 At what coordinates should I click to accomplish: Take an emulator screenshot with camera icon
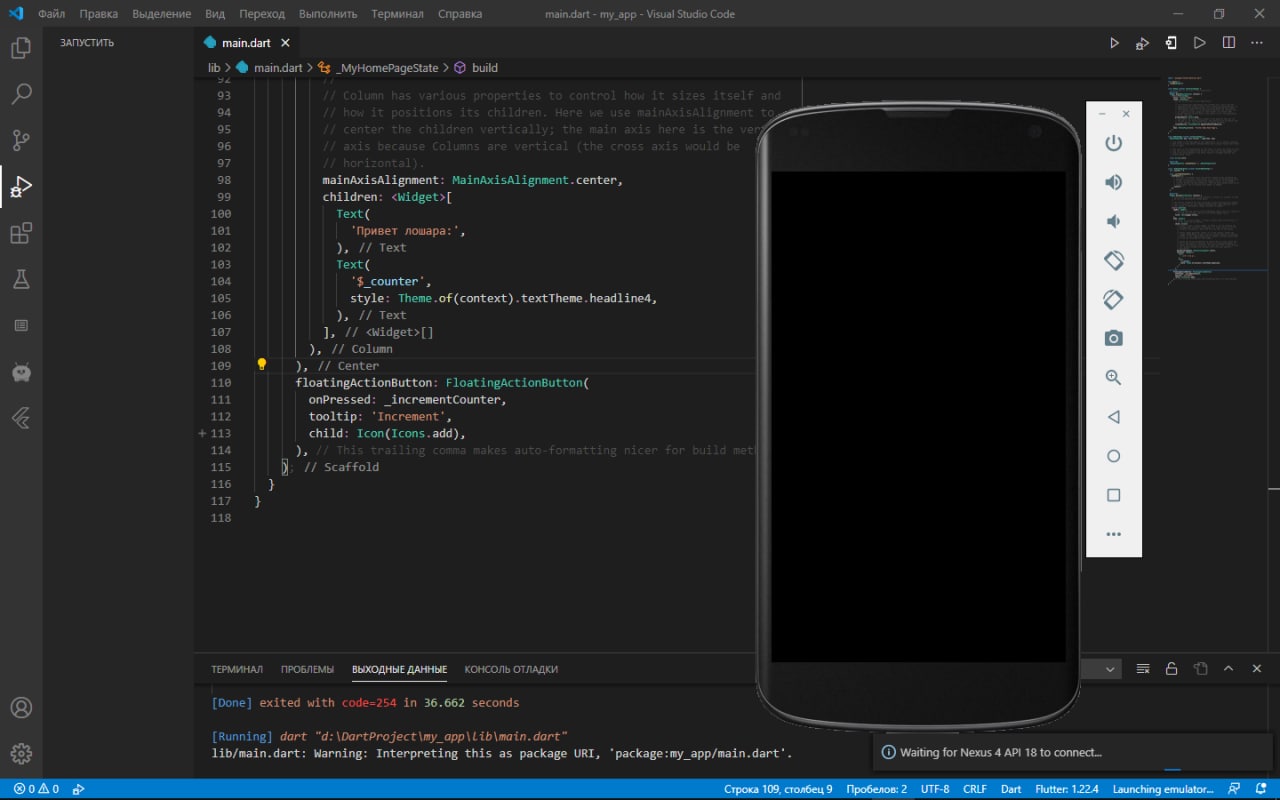(x=1113, y=338)
